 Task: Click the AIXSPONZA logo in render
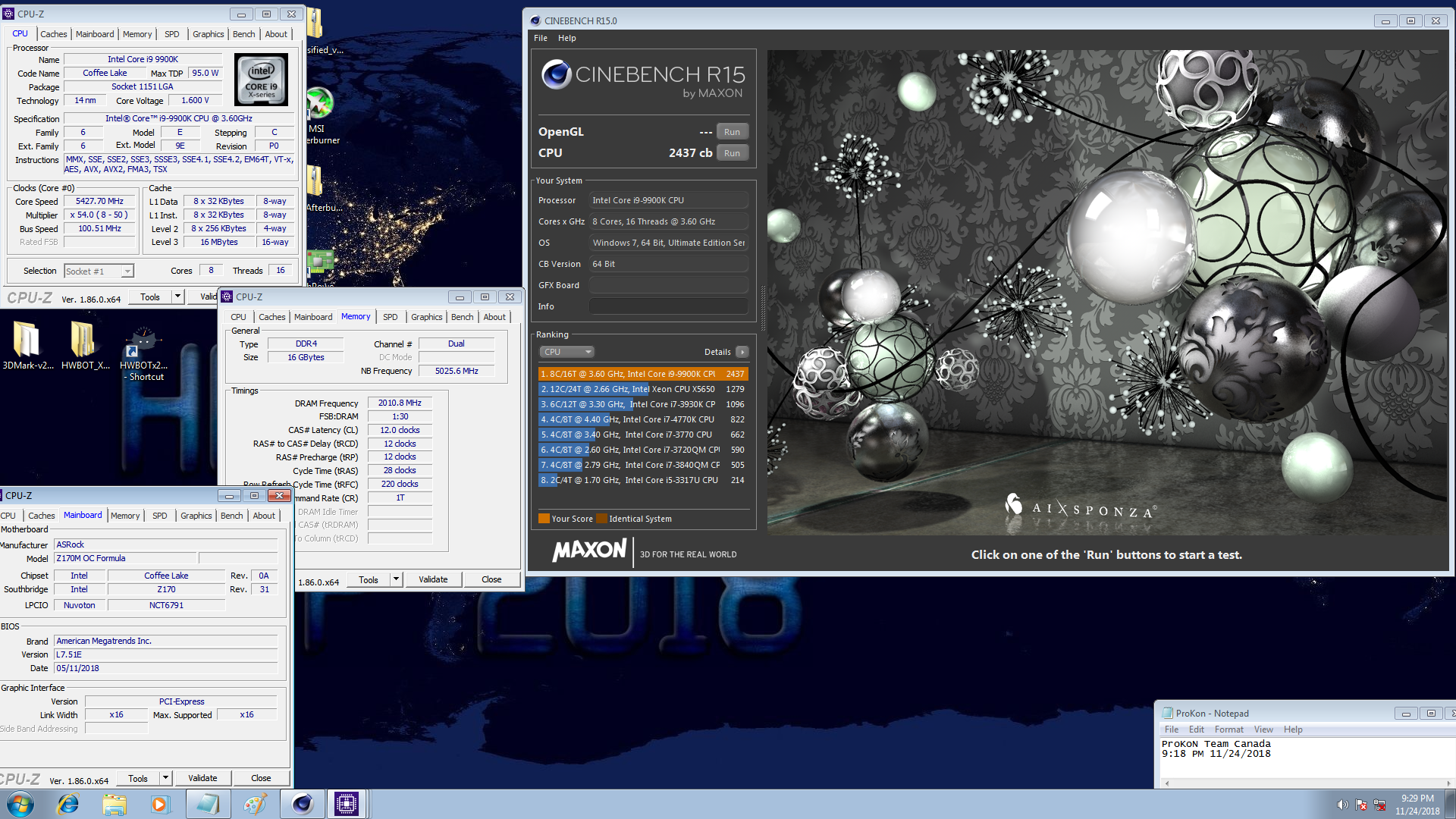[1080, 508]
